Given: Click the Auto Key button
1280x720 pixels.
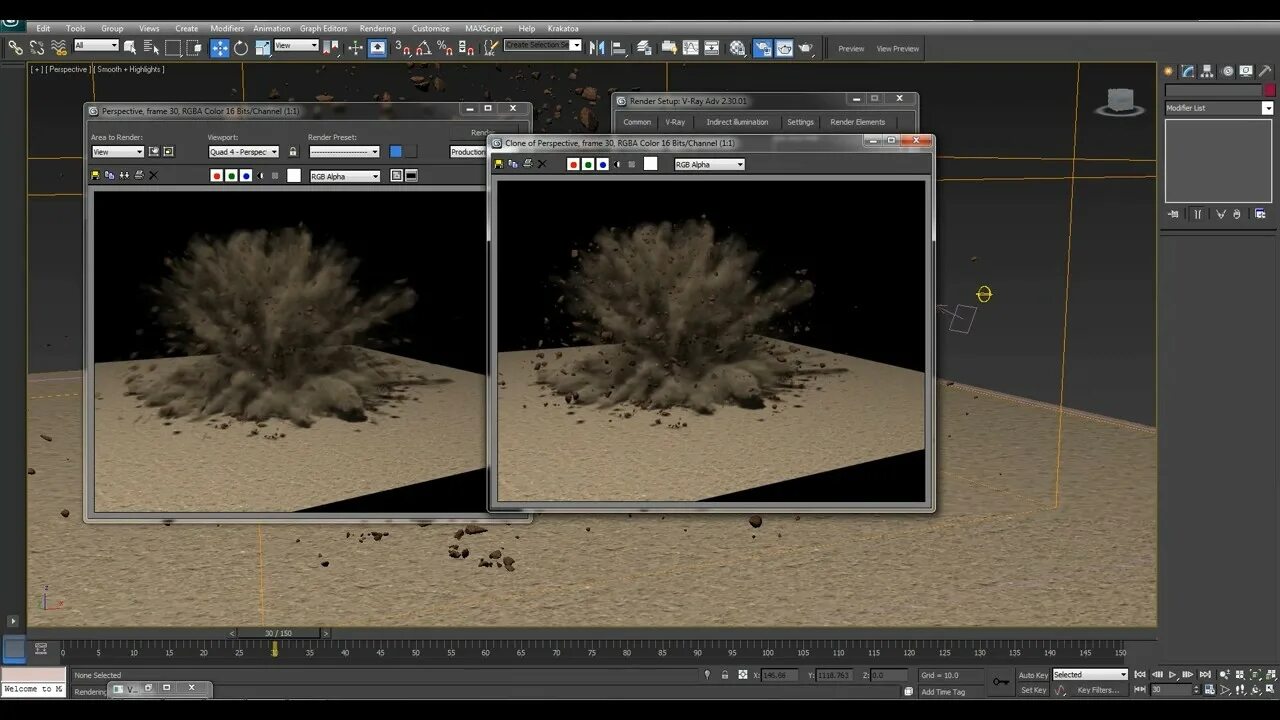Looking at the screenshot, I should (x=1033, y=675).
